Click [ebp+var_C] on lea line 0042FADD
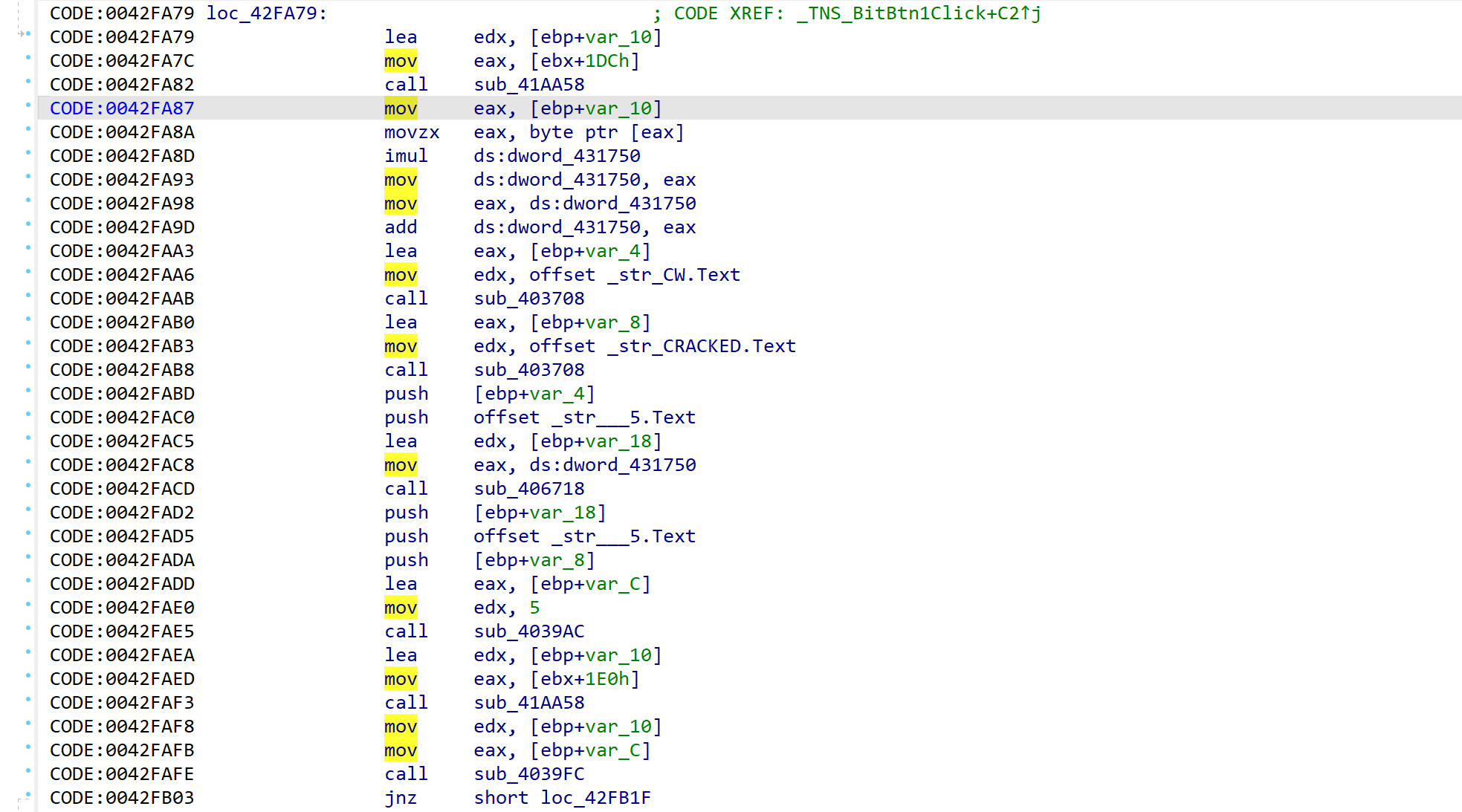 coord(590,584)
